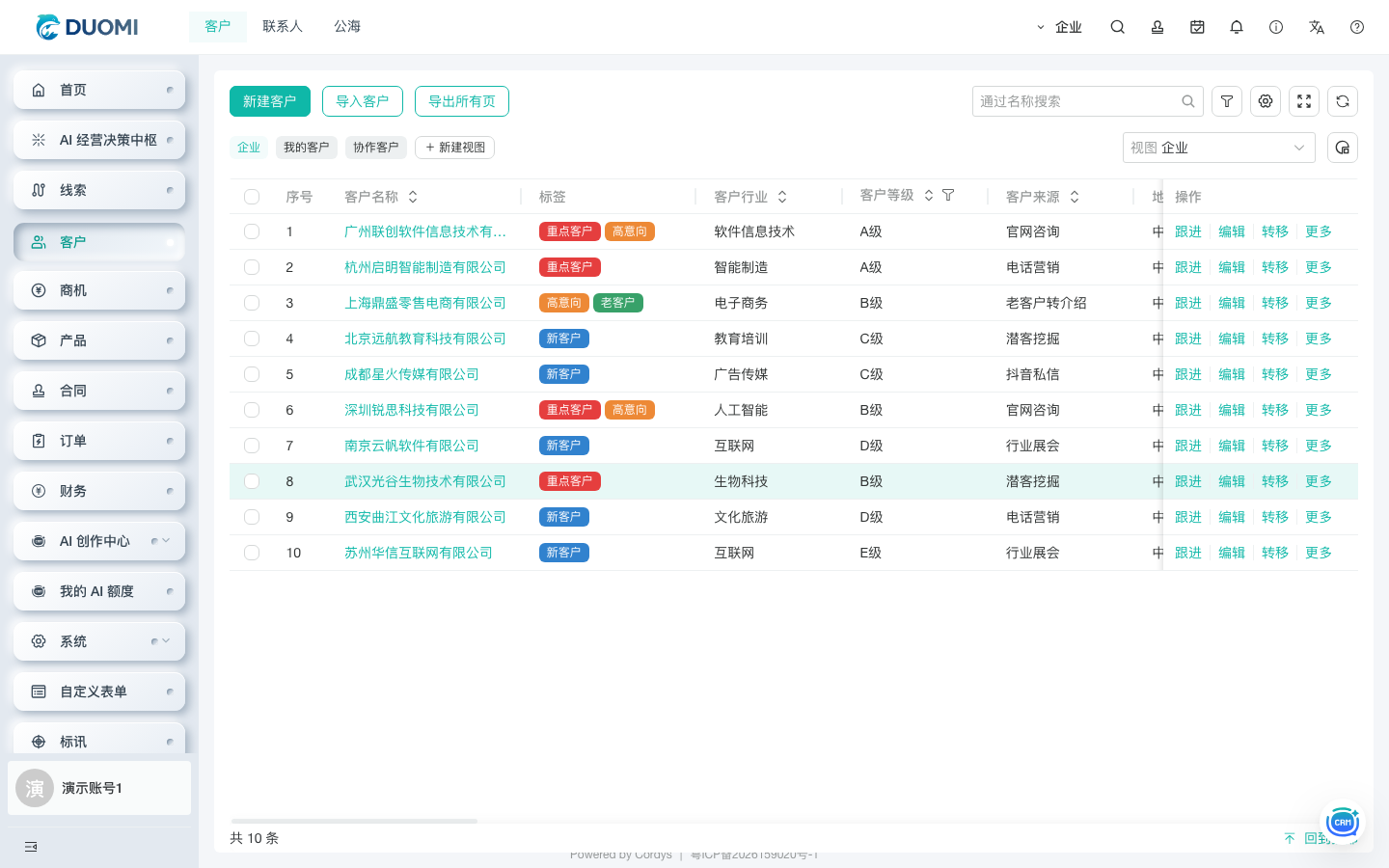Open notifications bell icon
Screen dimensions: 1389x868
point(1237,27)
